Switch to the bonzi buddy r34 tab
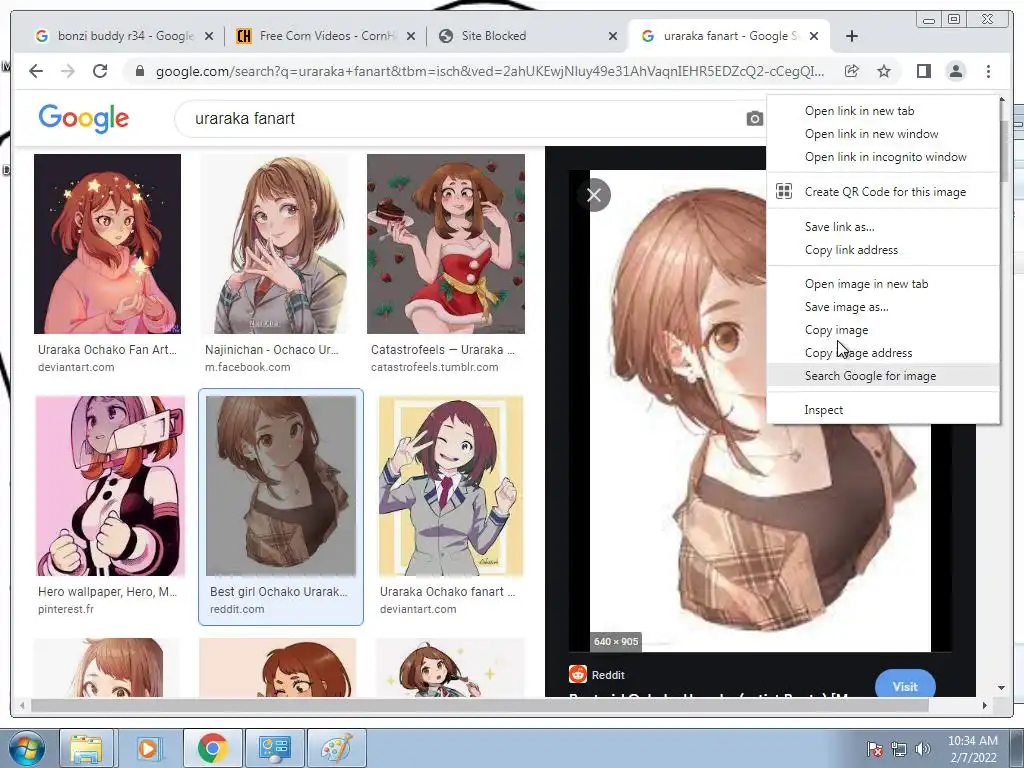The image size is (1024, 768). (x=124, y=36)
